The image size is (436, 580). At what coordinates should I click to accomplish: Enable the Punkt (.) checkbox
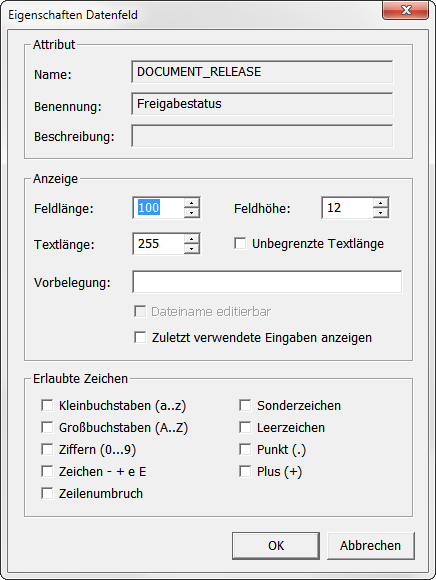[245, 449]
